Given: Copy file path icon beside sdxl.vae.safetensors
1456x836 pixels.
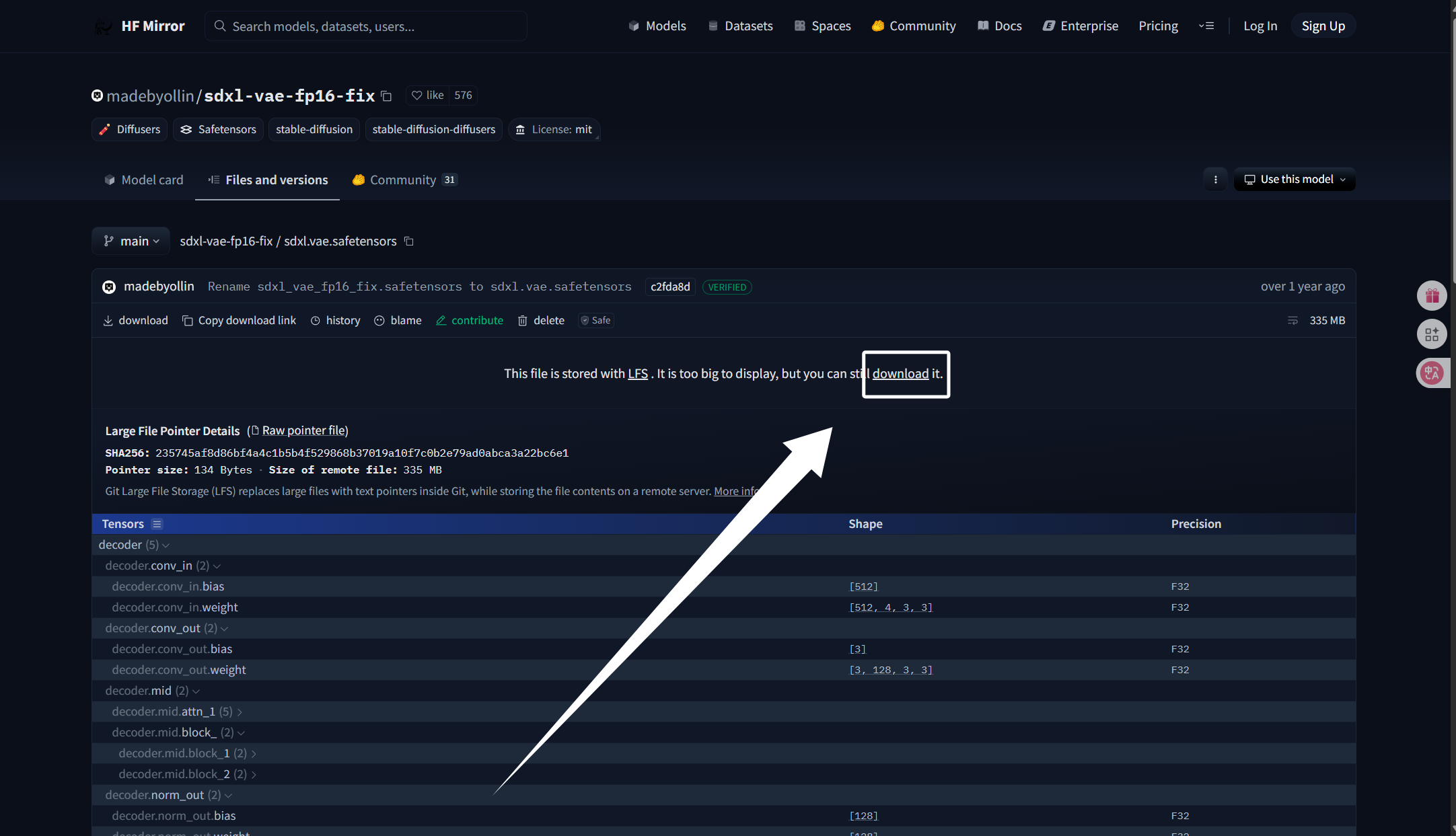Looking at the screenshot, I should pyautogui.click(x=408, y=241).
